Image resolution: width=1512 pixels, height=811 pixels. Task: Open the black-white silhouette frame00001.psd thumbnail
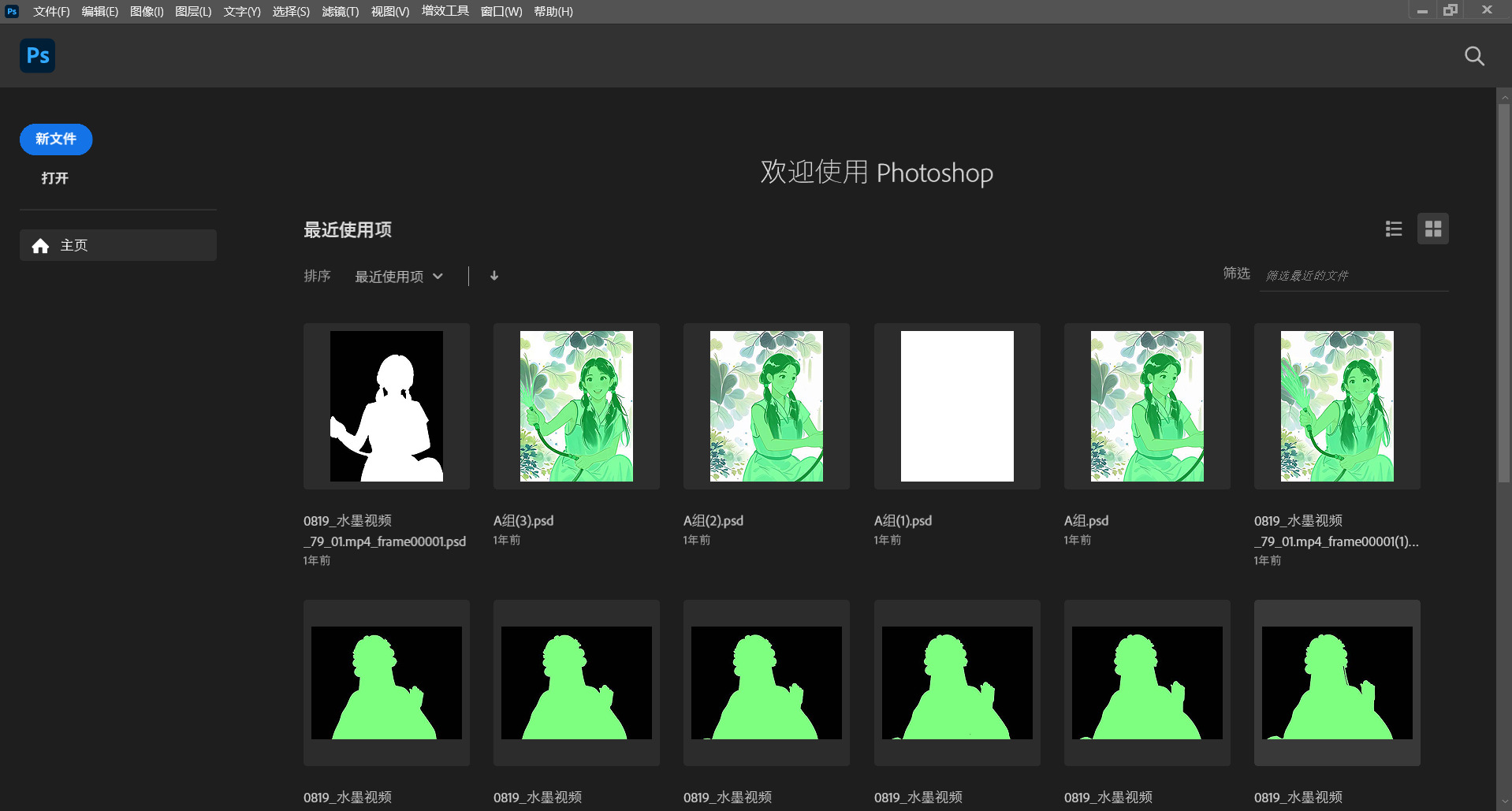[386, 407]
